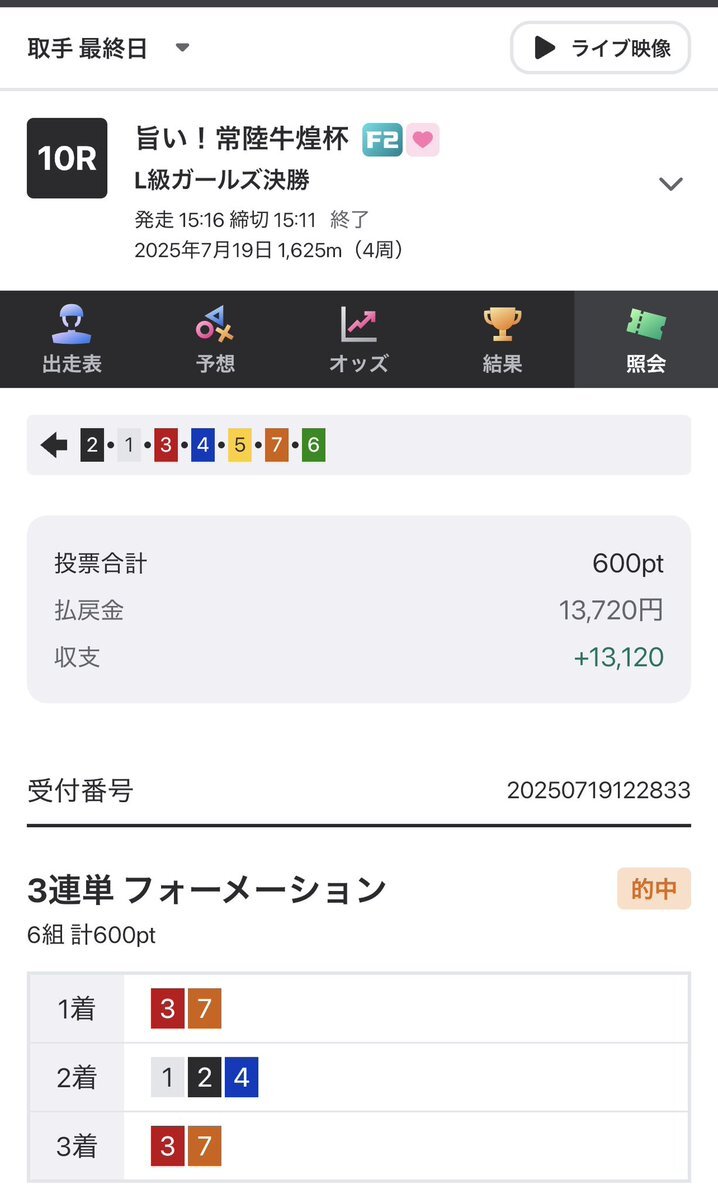718x1199 pixels.
Task: Tap the 受付番号 receipt number
Action: point(599,790)
